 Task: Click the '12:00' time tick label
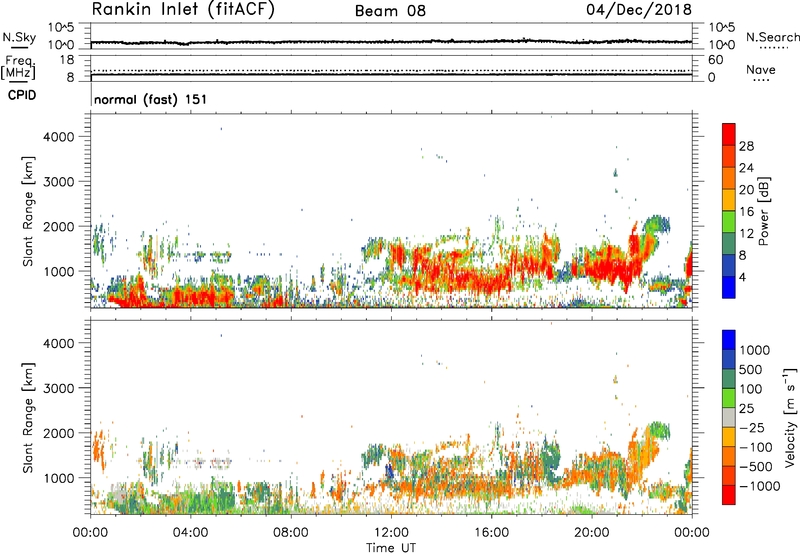pyautogui.click(x=391, y=533)
